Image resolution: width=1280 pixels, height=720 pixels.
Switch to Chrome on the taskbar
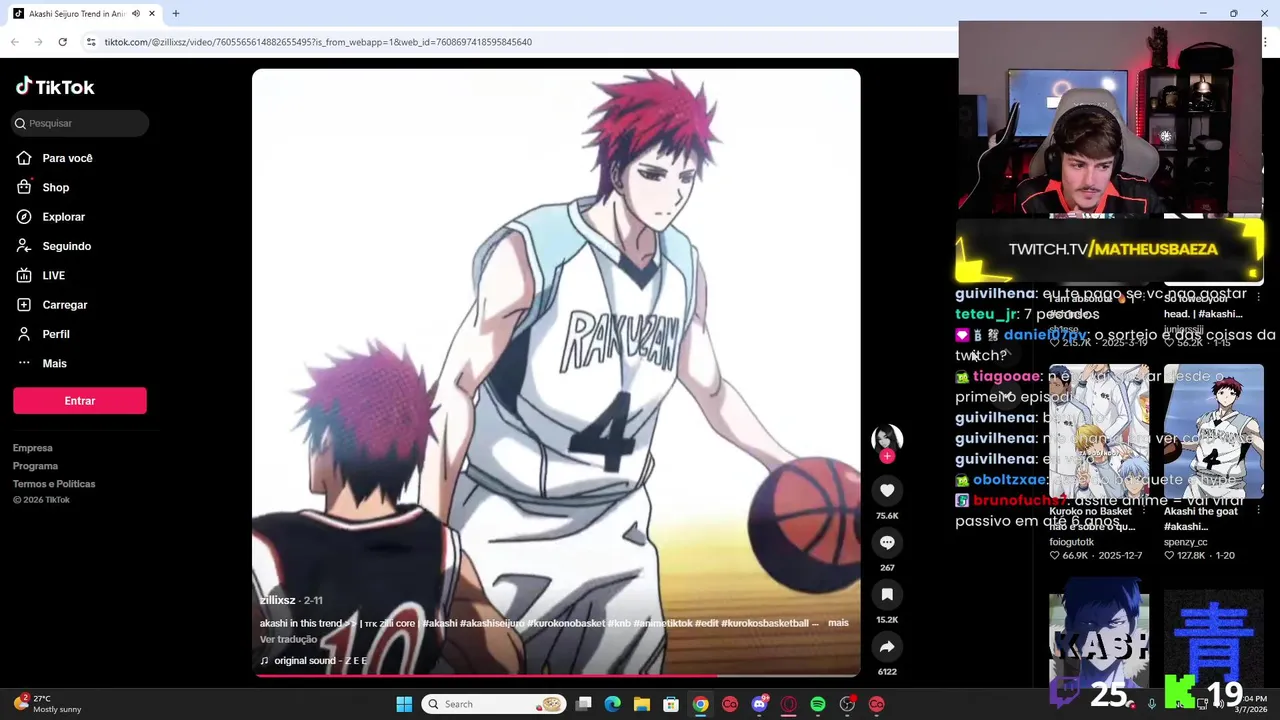point(701,704)
